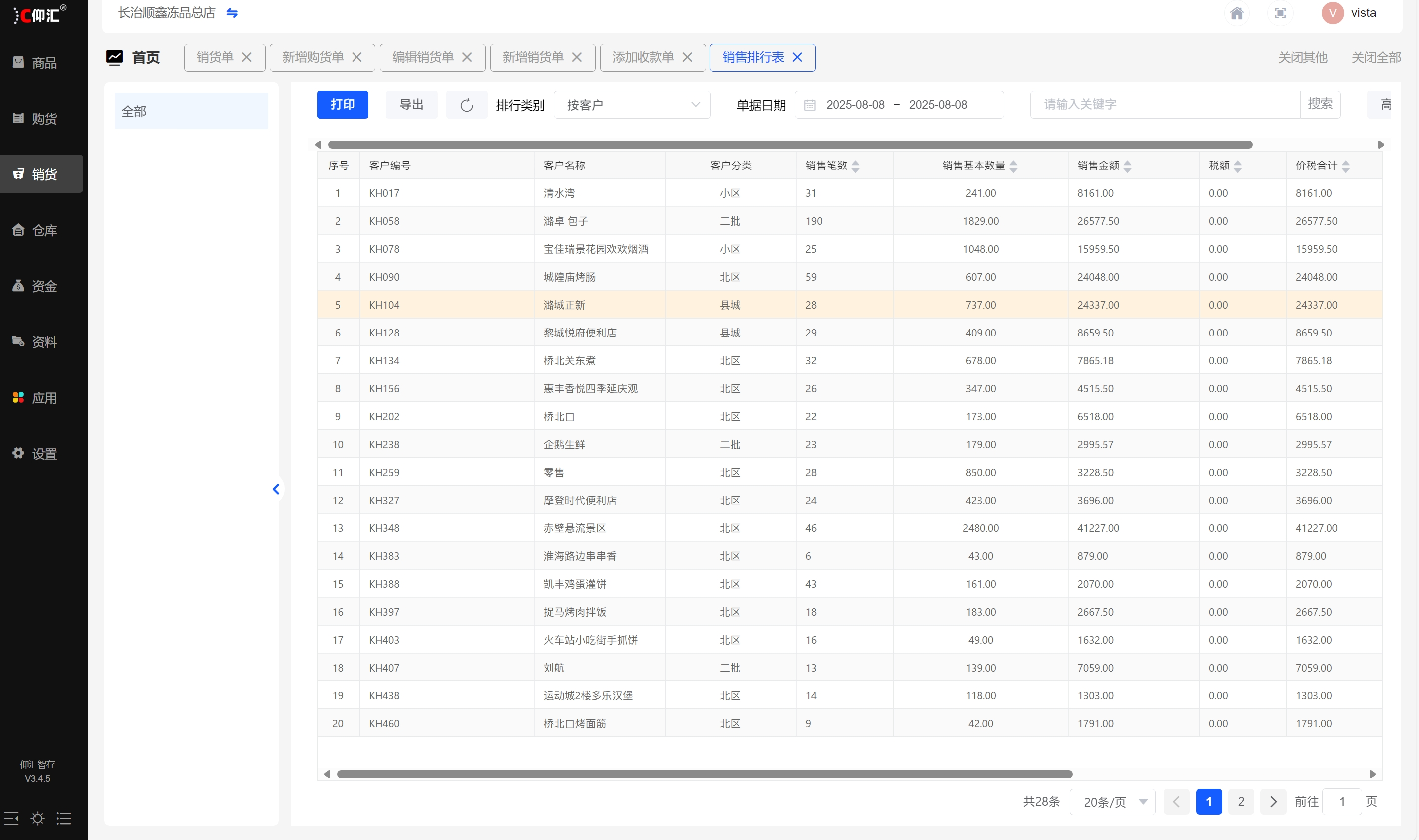
Task: Click the refresh icon button
Action: [466, 105]
